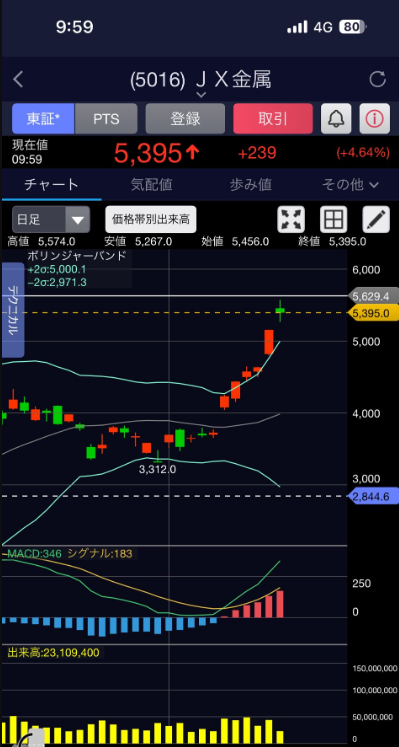Tap the 3,312.0 low price label
Screen dimensions: 399x747
(158, 469)
